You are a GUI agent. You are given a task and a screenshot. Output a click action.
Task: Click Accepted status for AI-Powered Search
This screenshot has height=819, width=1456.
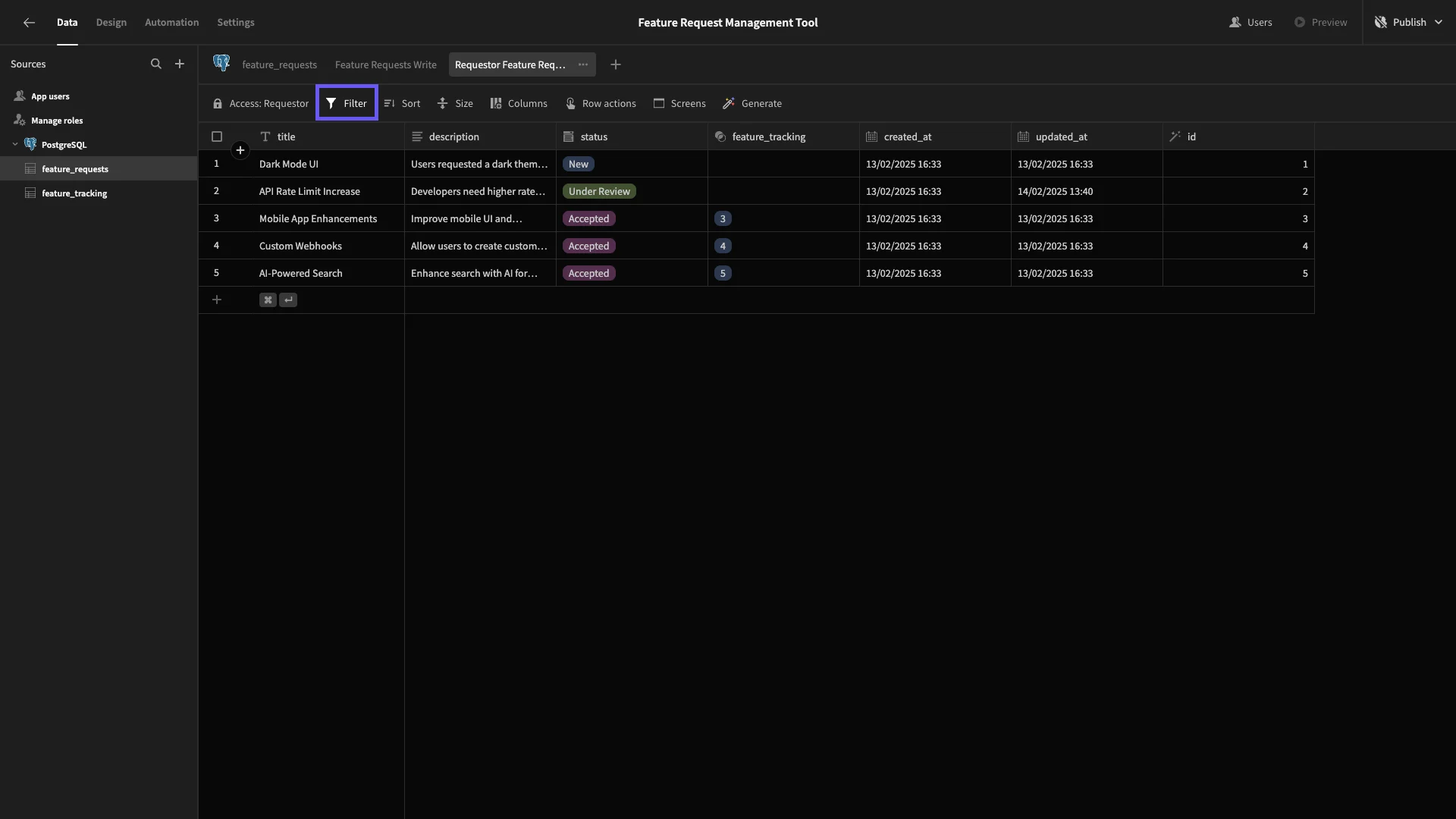588,273
